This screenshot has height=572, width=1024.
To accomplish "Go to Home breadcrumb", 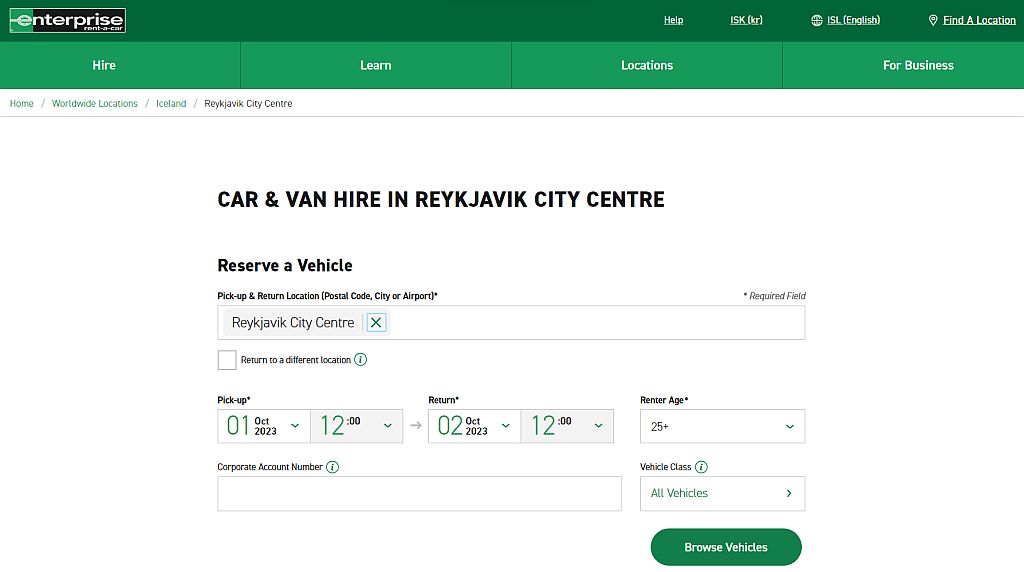I will [22, 104].
